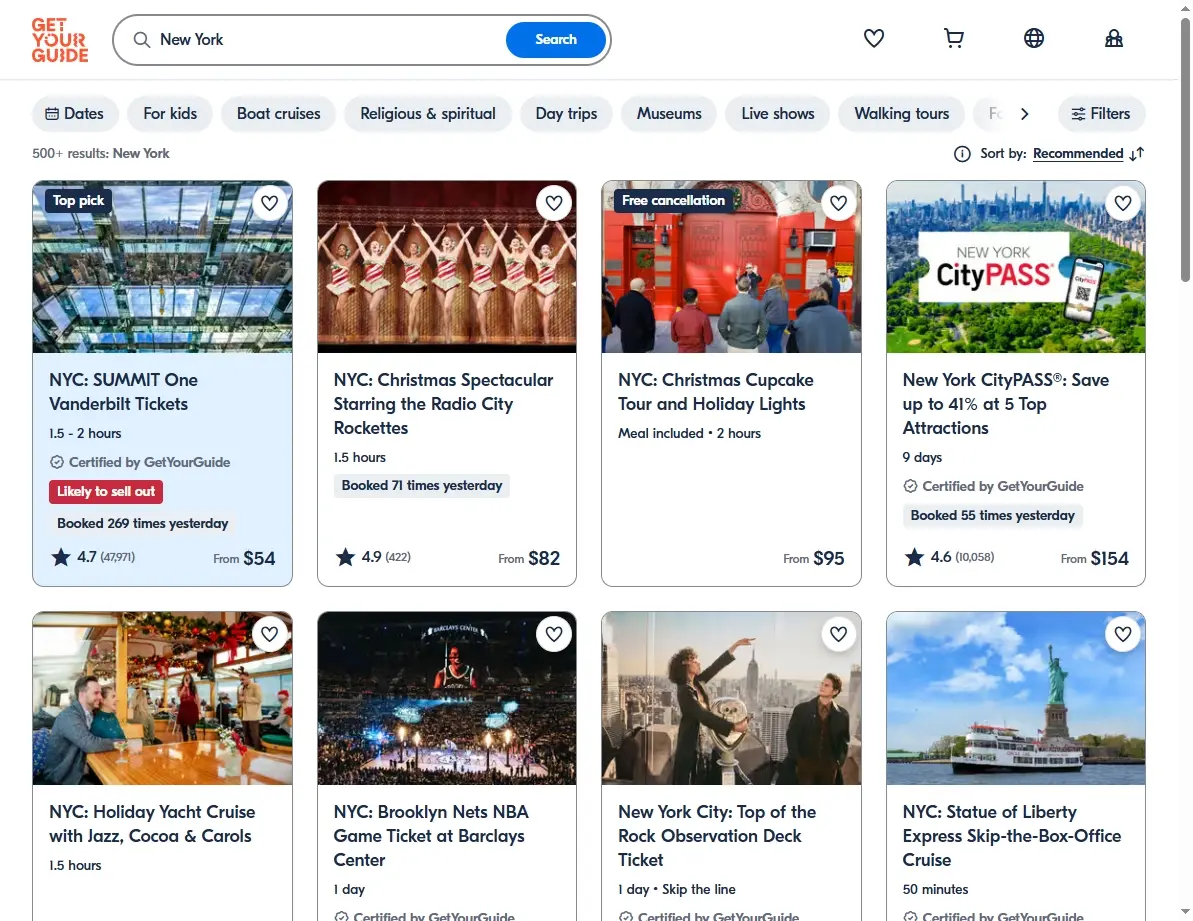Click Booked 55 times yesterday label
This screenshot has height=921, width=1193.
tap(992, 515)
